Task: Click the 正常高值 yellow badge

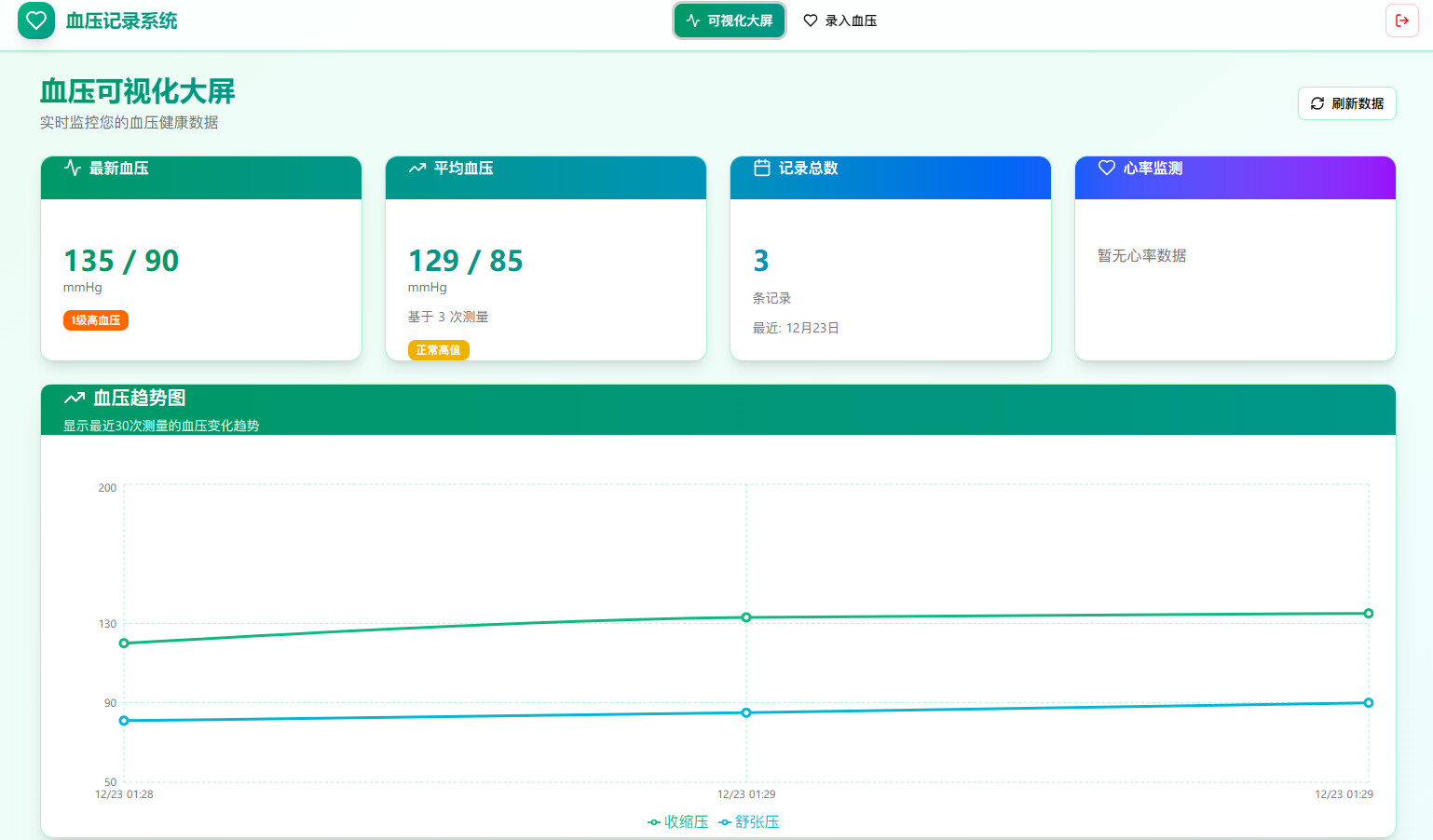Action: pos(439,350)
